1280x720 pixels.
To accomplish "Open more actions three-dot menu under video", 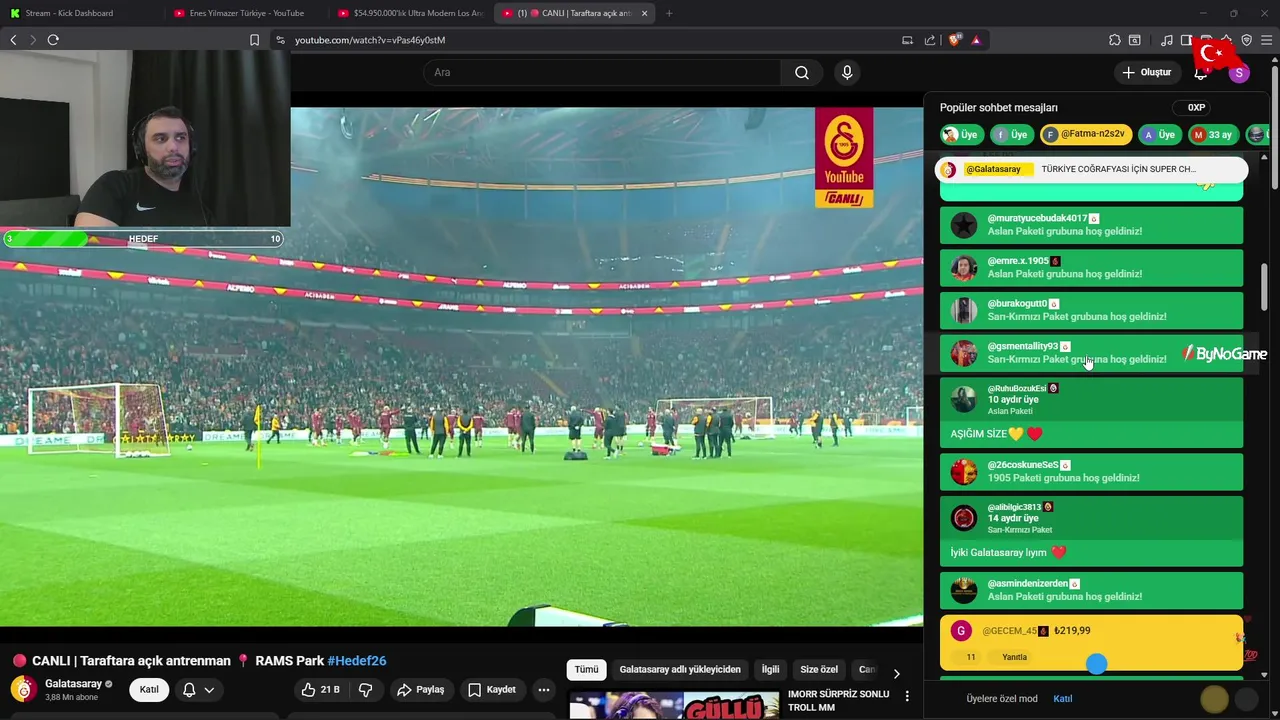I will 544,689.
